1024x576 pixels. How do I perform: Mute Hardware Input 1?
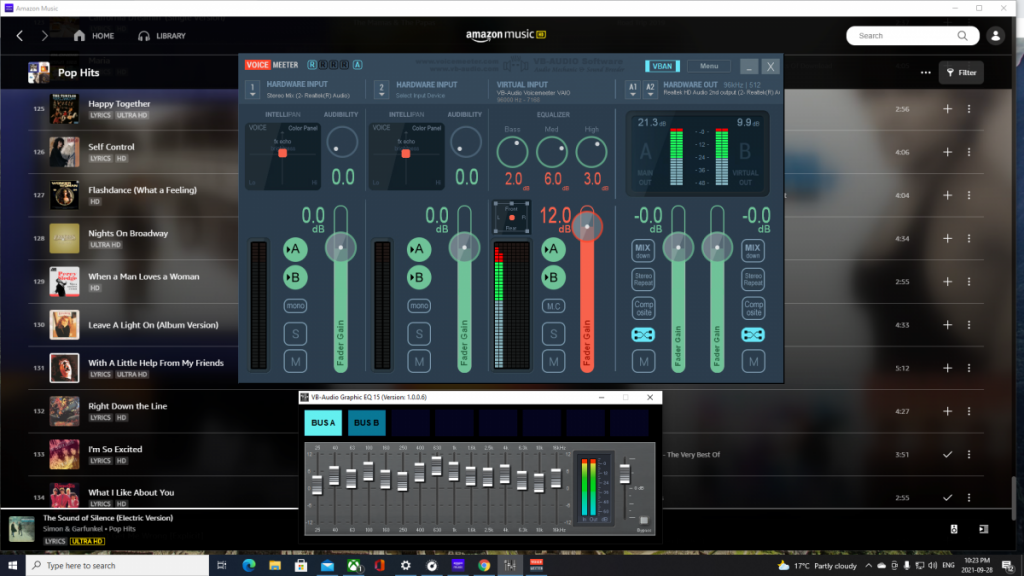pyautogui.click(x=295, y=361)
